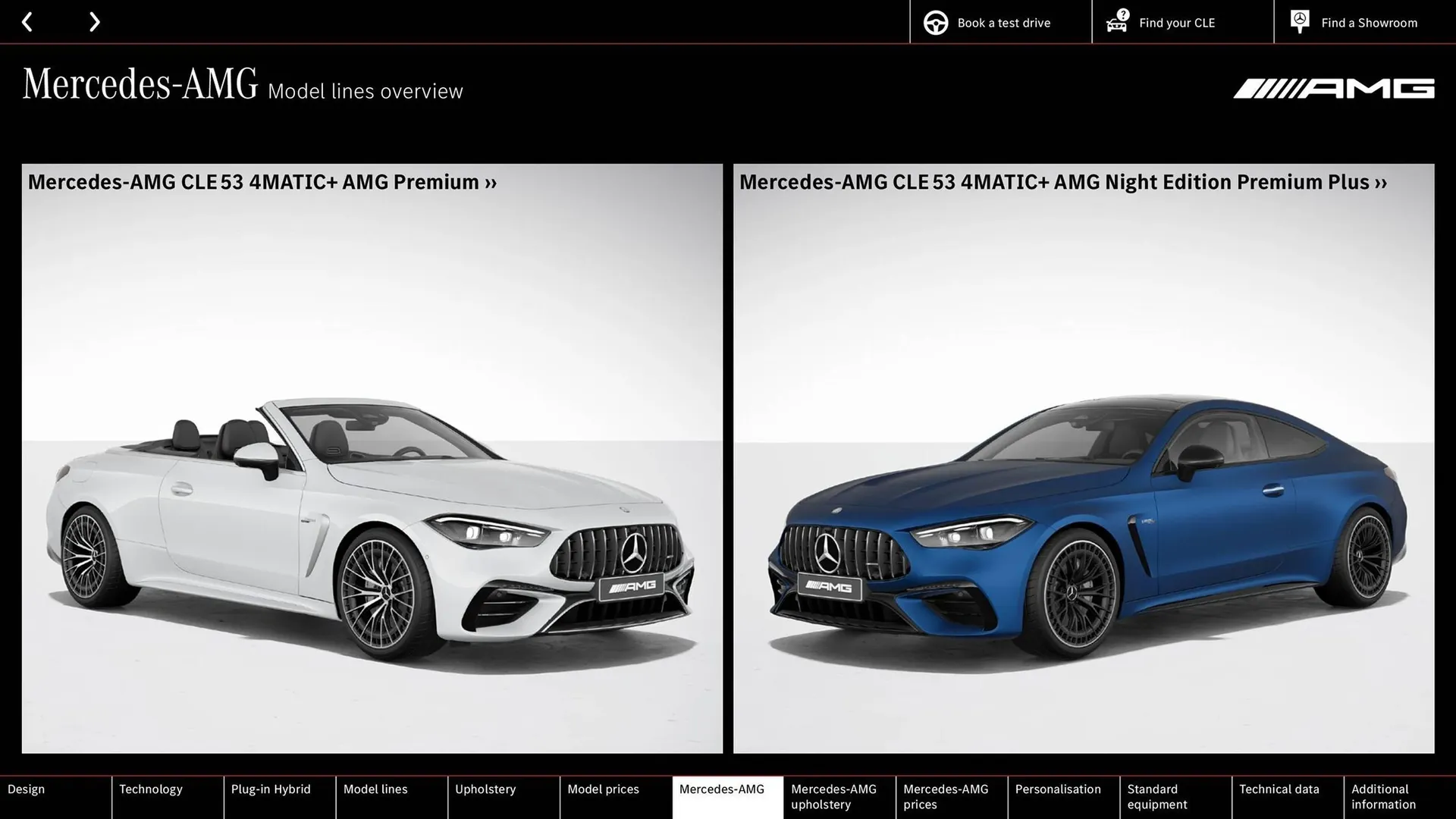Click the chevrons after the AMG Premium title
This screenshot has width=1456, height=819.
(490, 183)
